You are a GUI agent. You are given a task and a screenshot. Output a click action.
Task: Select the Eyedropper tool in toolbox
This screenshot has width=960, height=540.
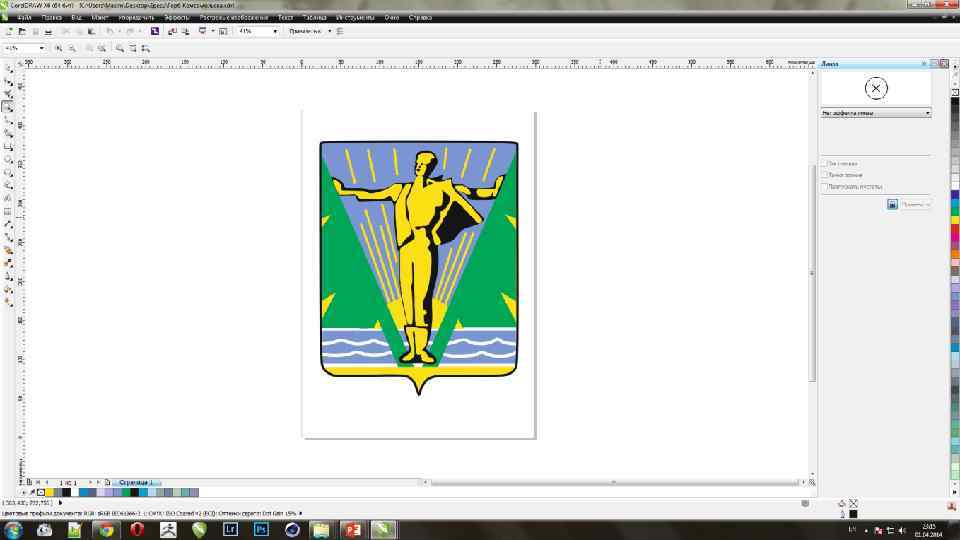8,250
